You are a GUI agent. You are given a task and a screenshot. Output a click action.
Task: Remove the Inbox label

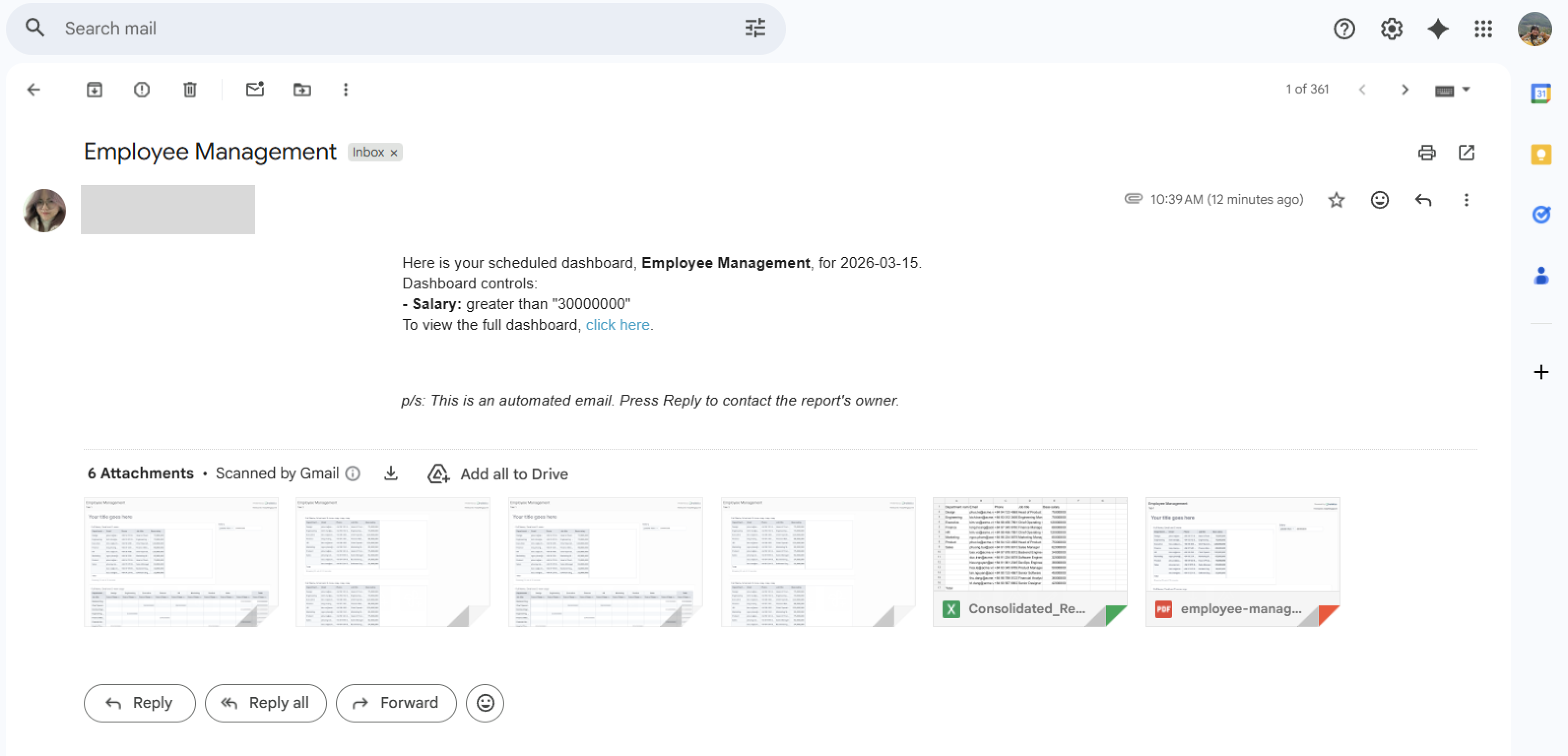(x=394, y=153)
